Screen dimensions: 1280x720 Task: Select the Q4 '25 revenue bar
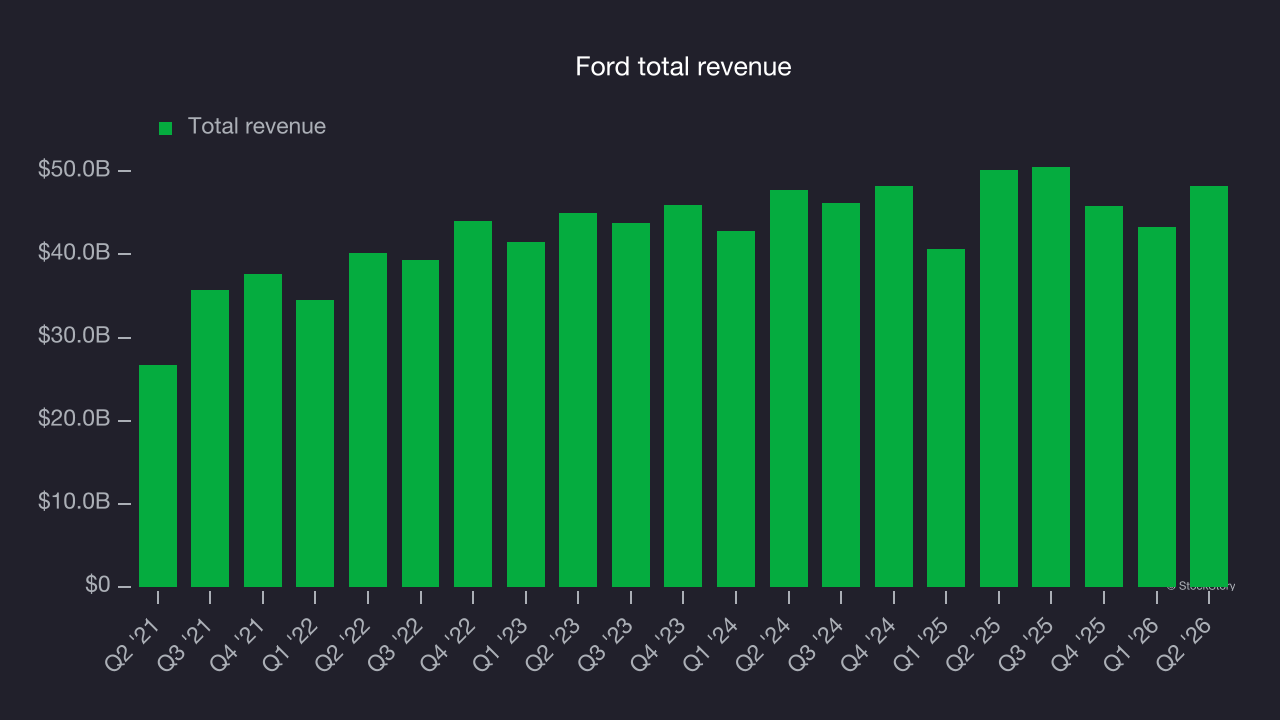click(x=1104, y=396)
